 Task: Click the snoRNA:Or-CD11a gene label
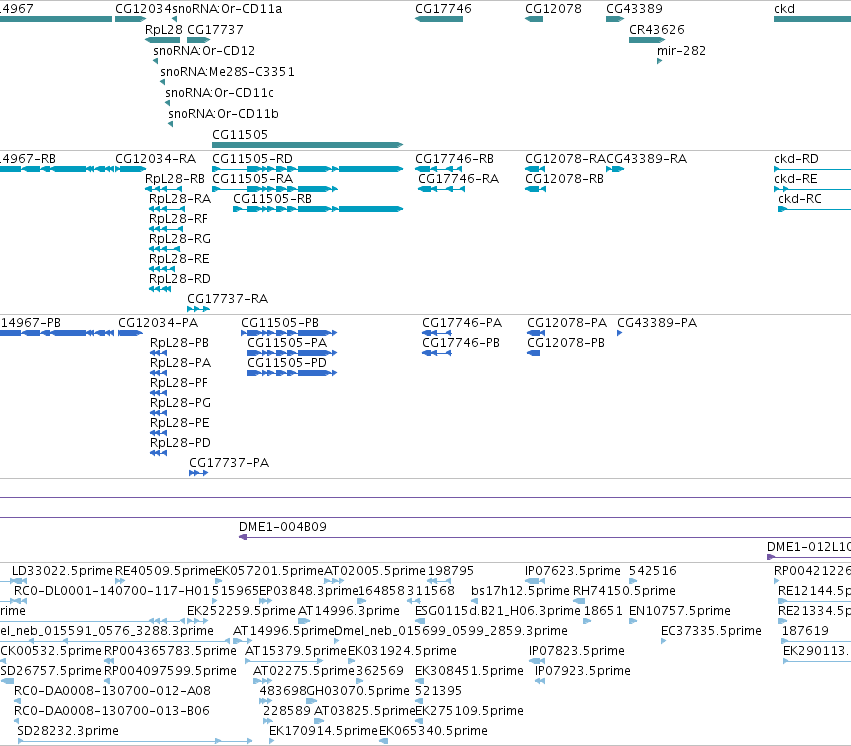(x=227, y=9)
